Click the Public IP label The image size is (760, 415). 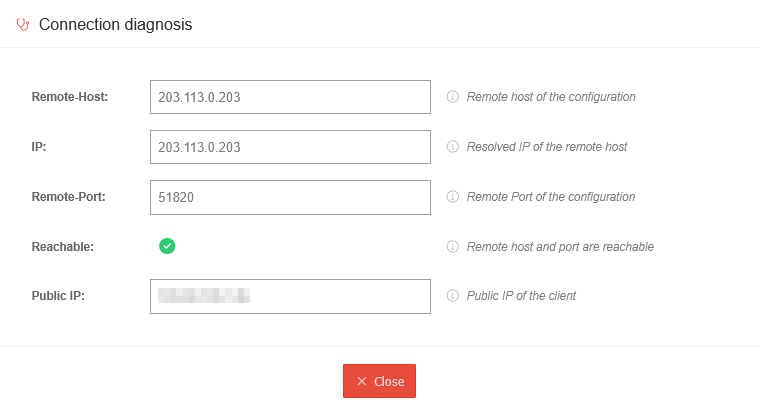pos(59,296)
